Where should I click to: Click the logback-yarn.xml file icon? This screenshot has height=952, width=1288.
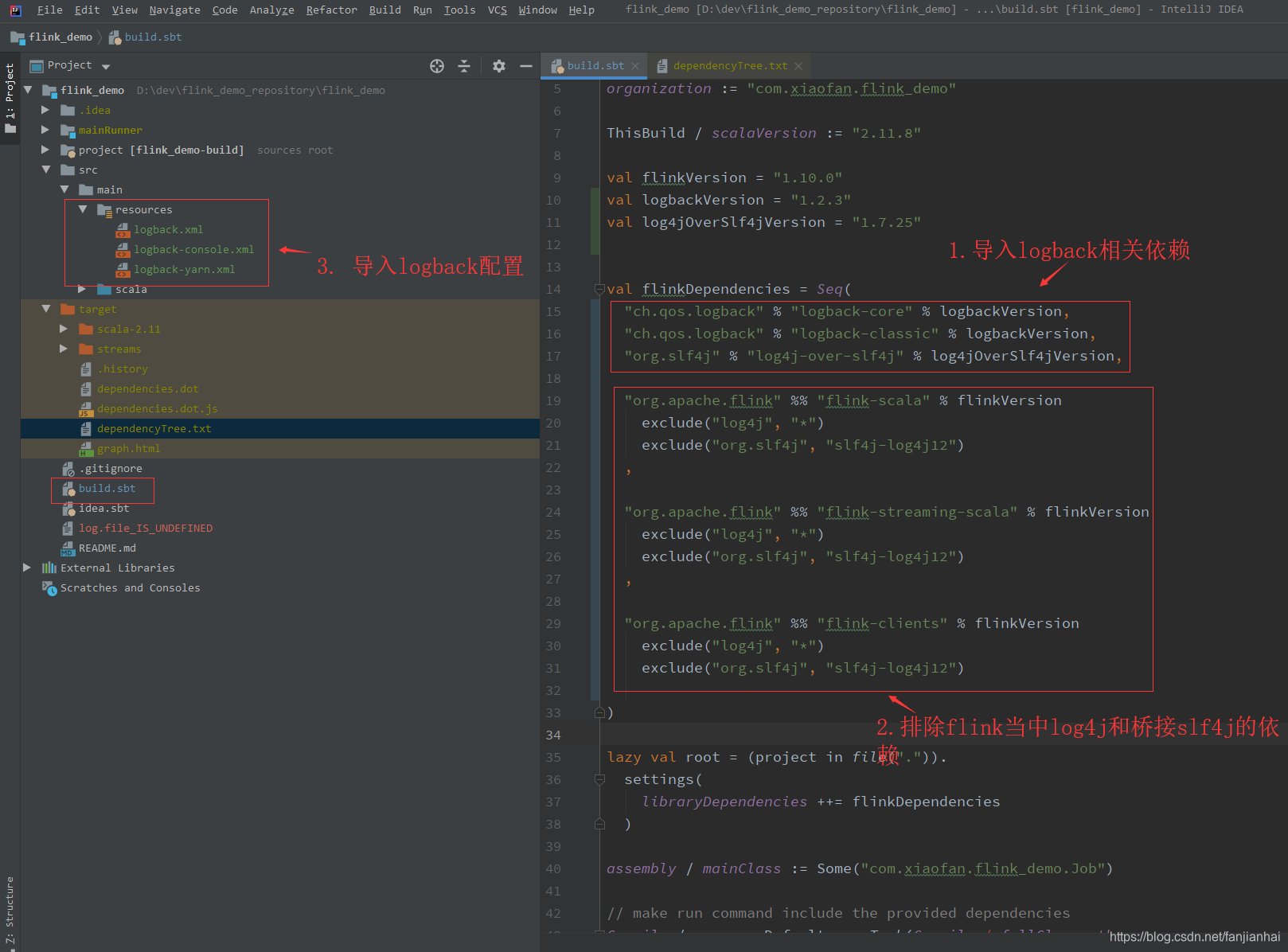point(123,270)
